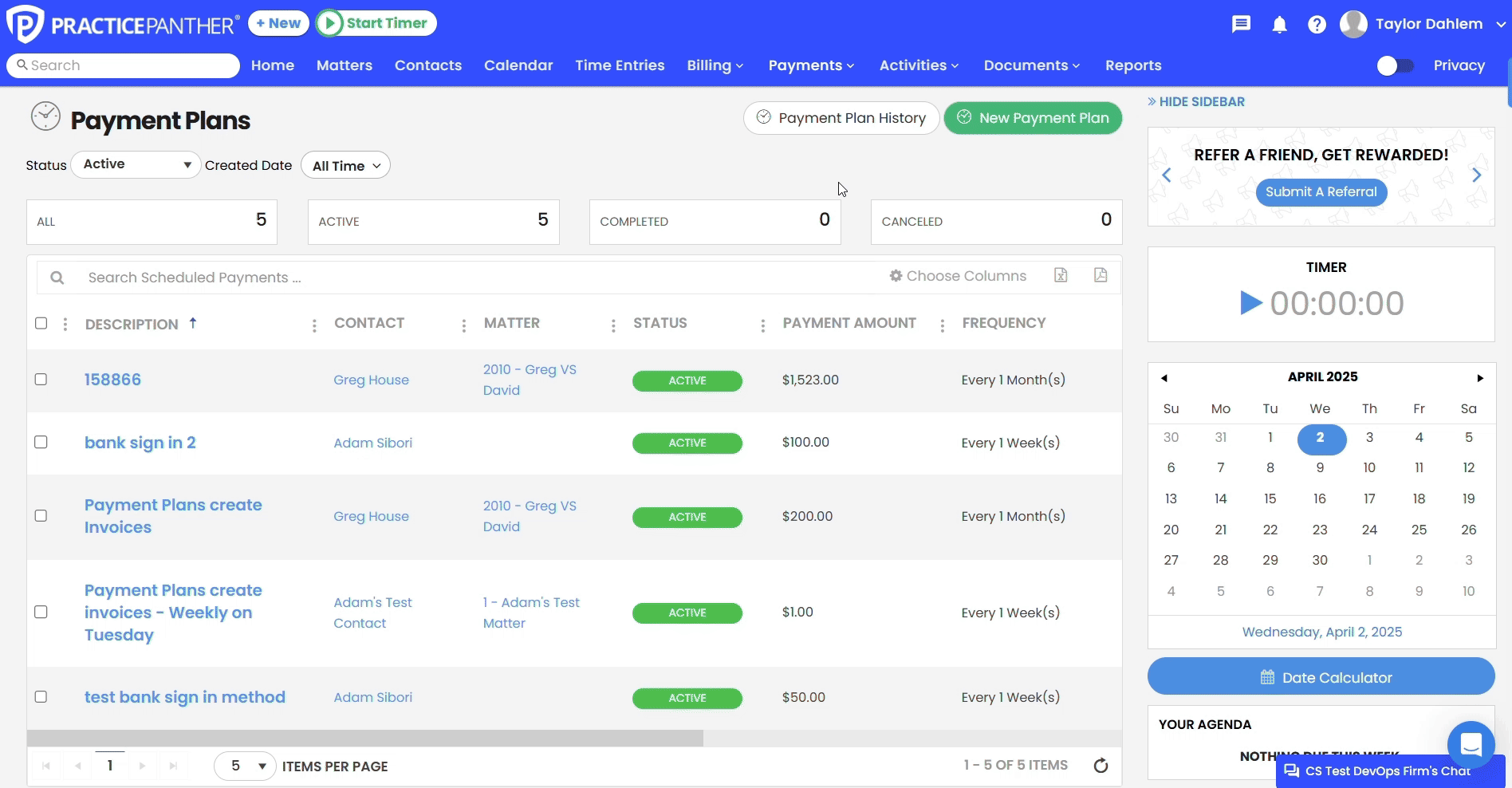Open the help question mark icon
This screenshot has height=788, width=1512.
click(1317, 25)
